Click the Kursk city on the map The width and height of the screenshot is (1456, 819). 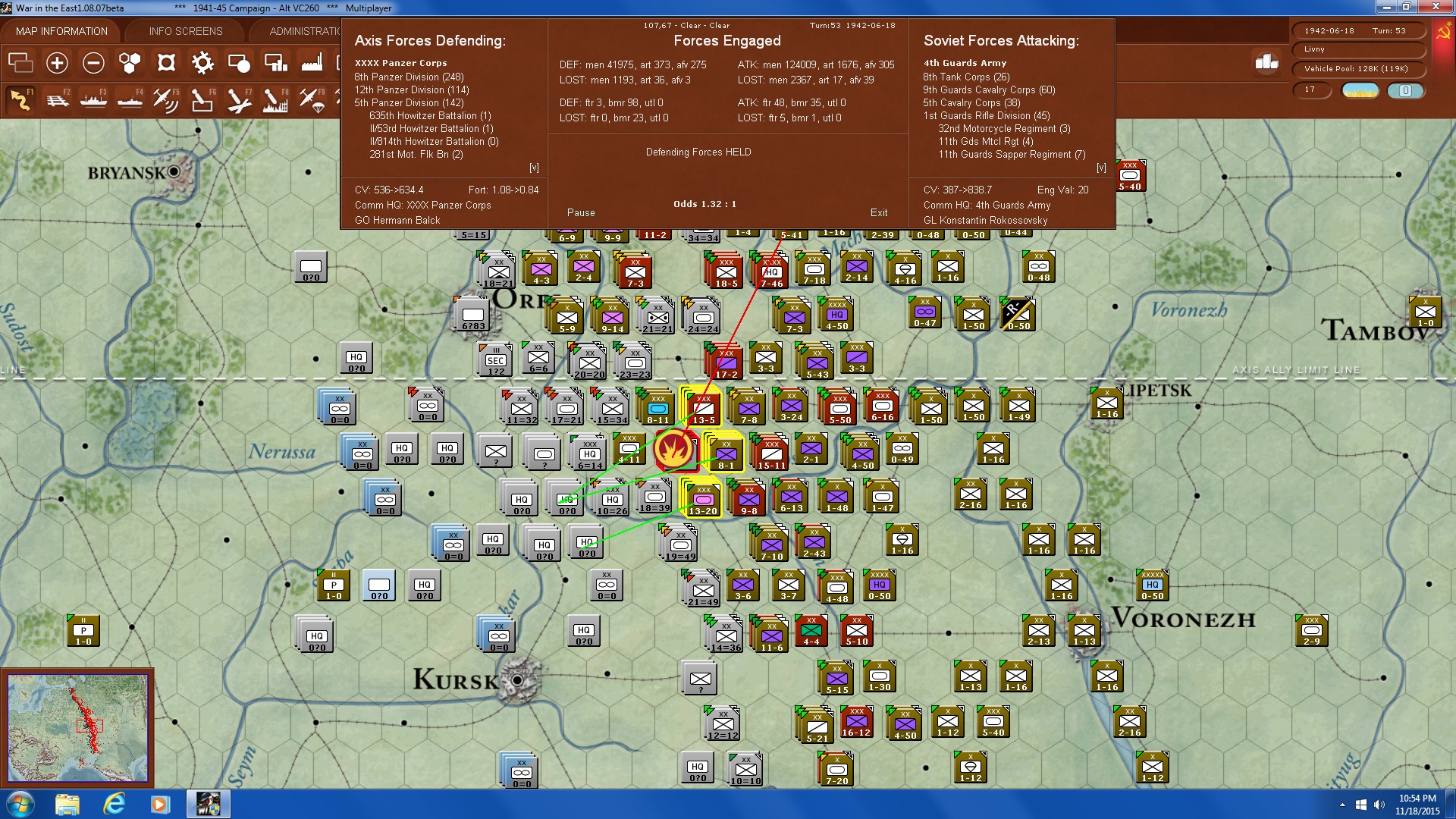tap(518, 679)
